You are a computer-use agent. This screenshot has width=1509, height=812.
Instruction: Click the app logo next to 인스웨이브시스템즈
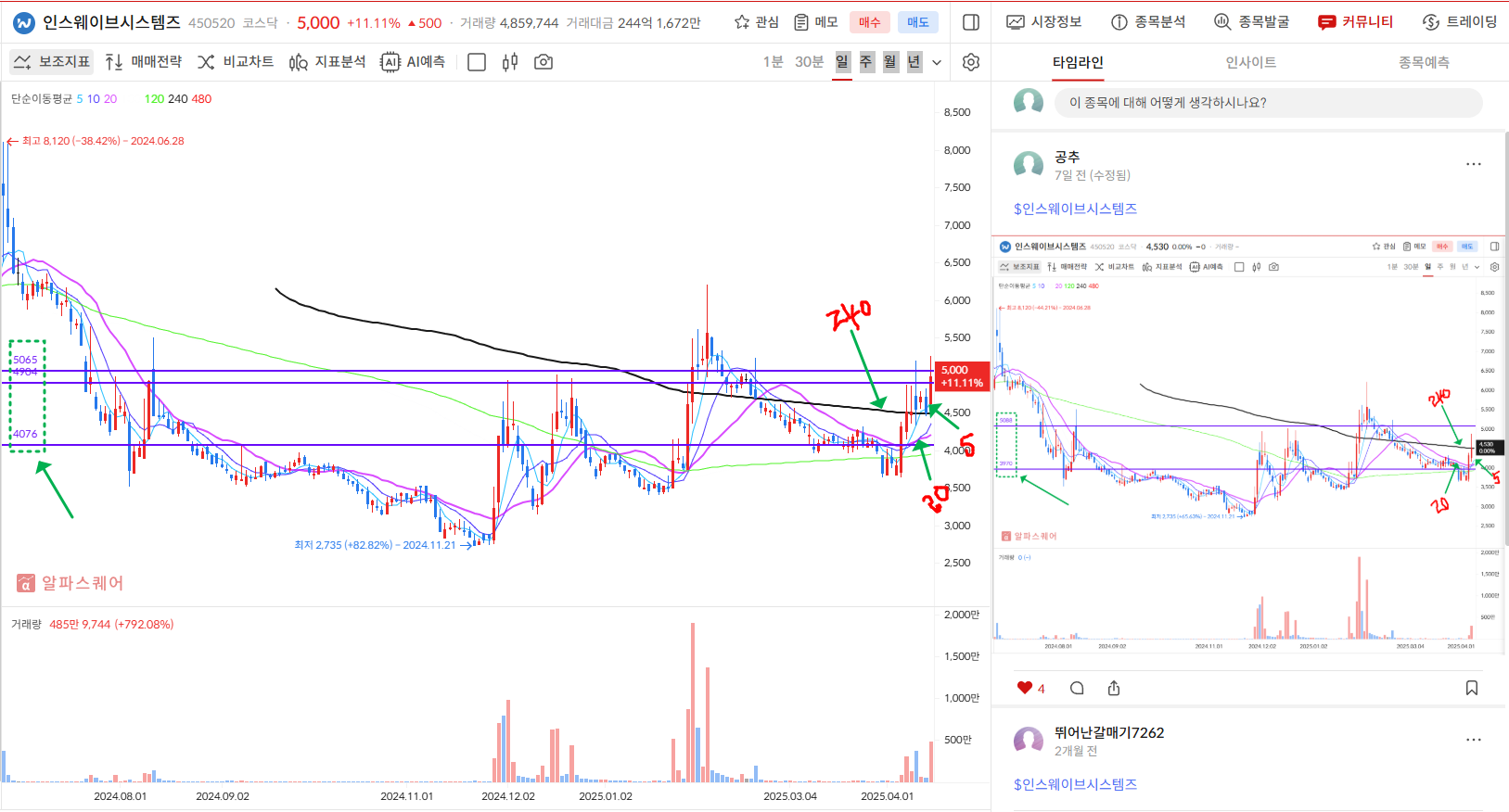point(24,22)
